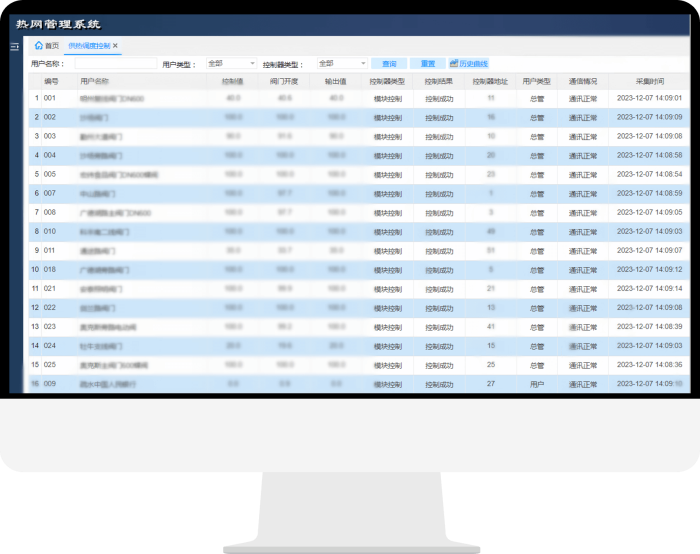Click the 编号 column header
This screenshot has height=554, width=700.
click(x=51, y=81)
